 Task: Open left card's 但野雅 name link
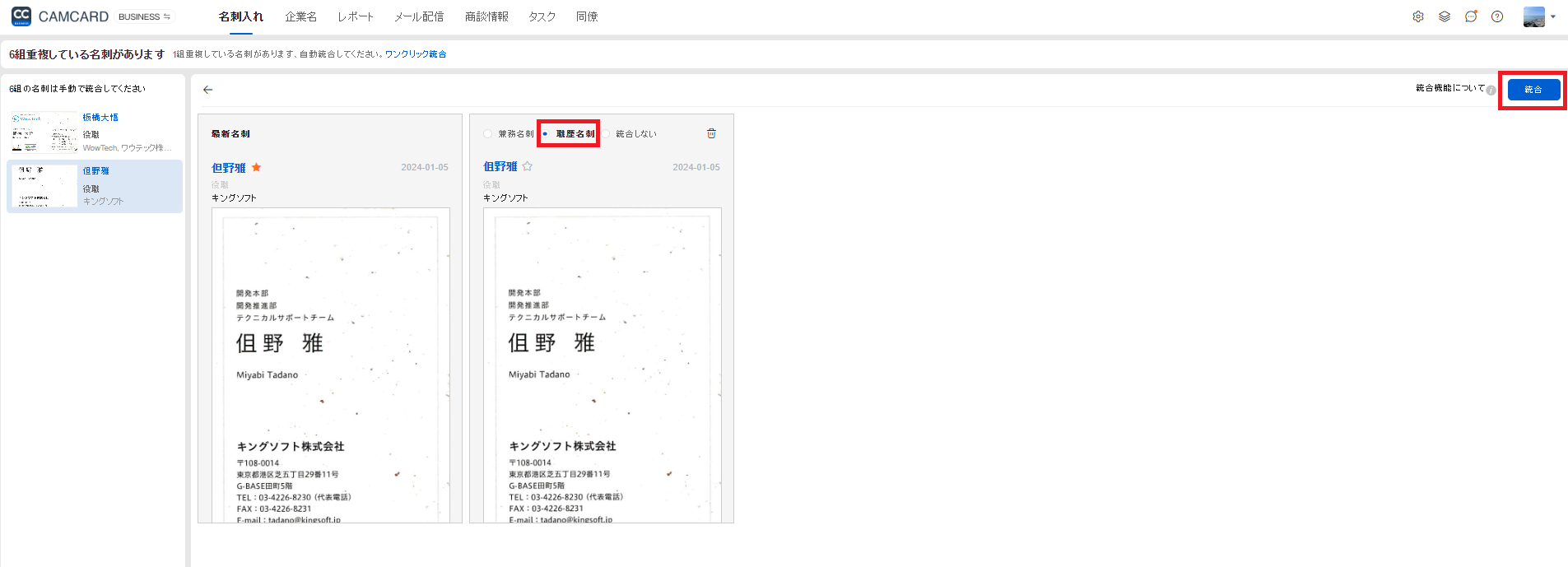coord(229,168)
